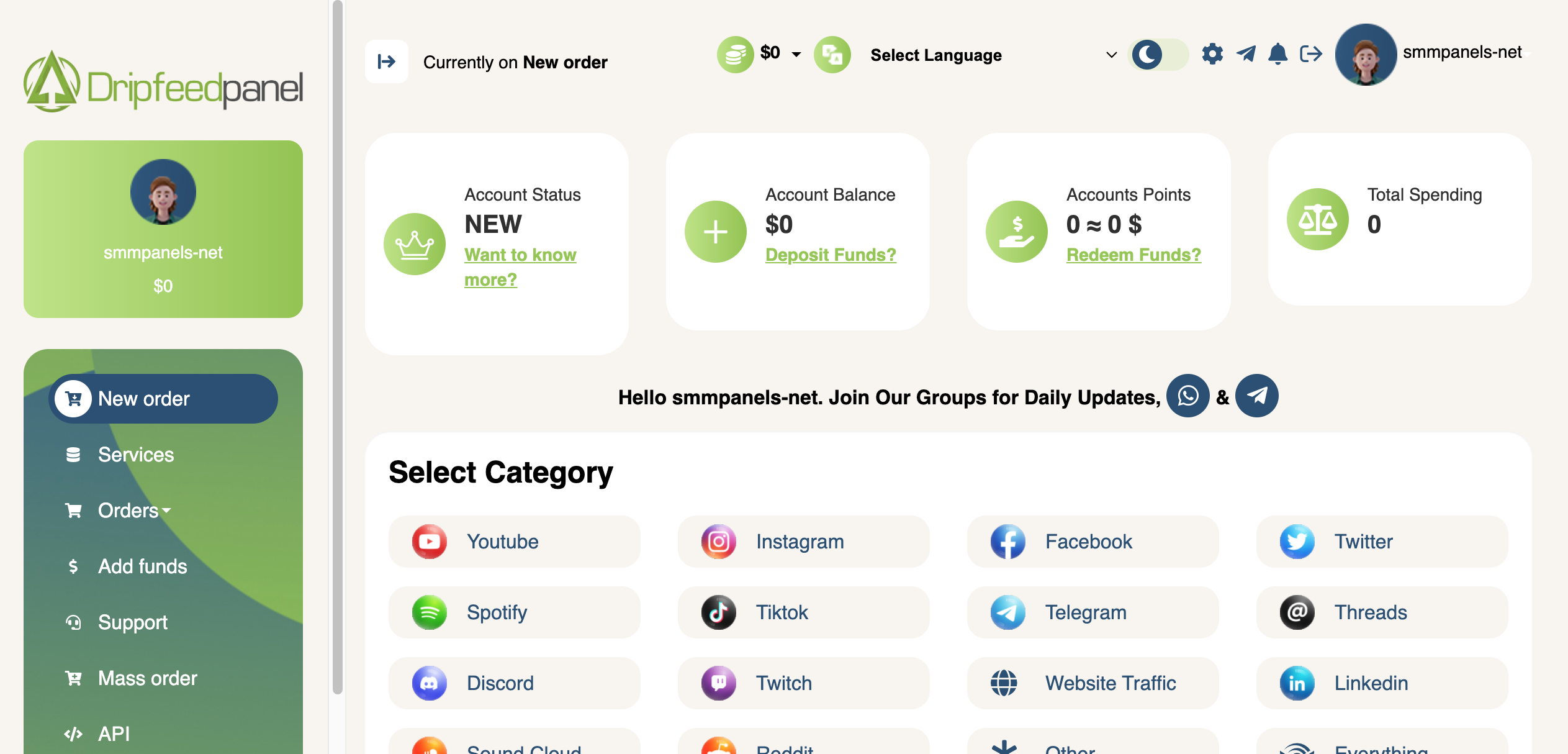Open the Services menu item

tap(135, 454)
